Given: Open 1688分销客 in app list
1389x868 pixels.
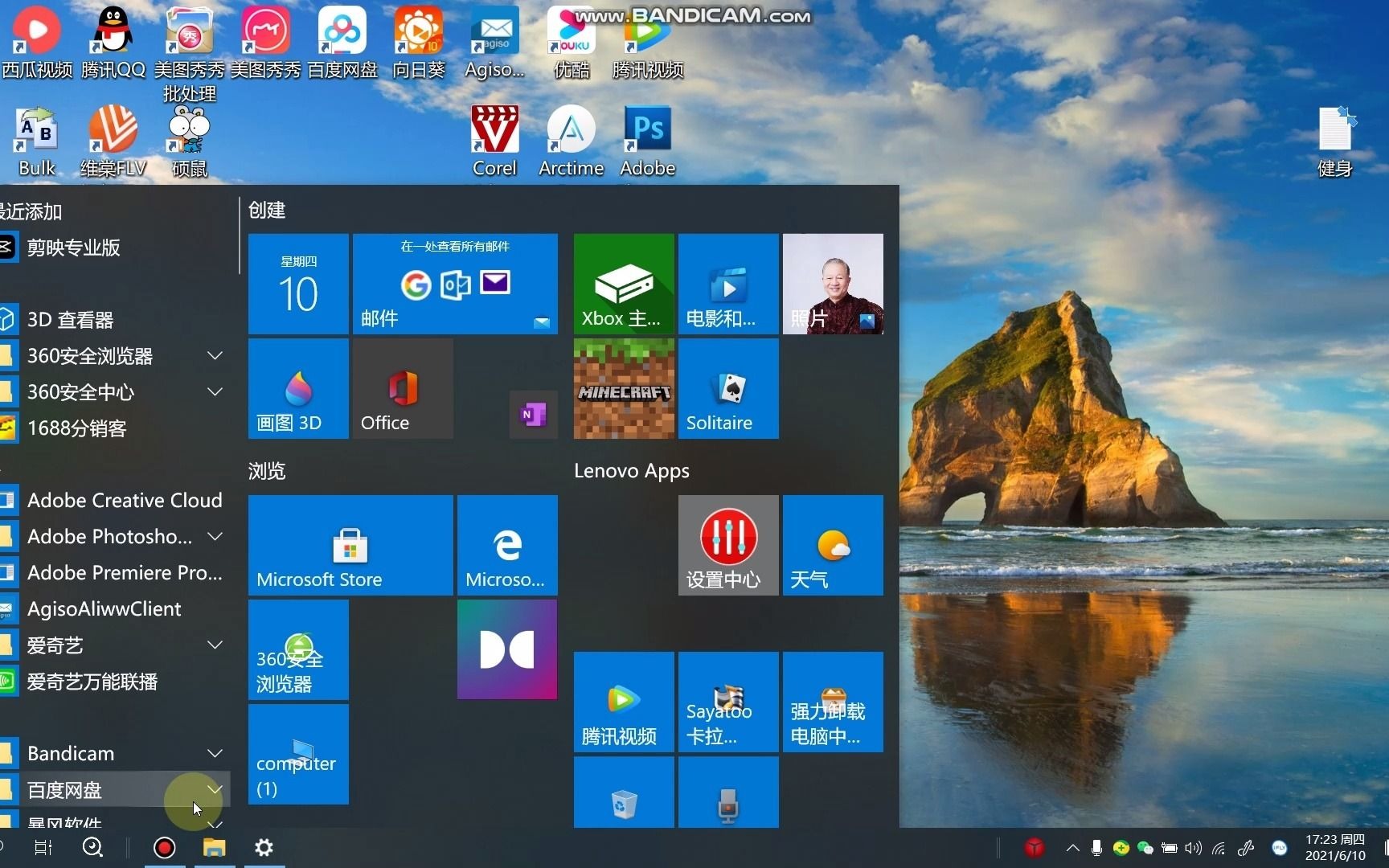Looking at the screenshot, I should pos(115,428).
